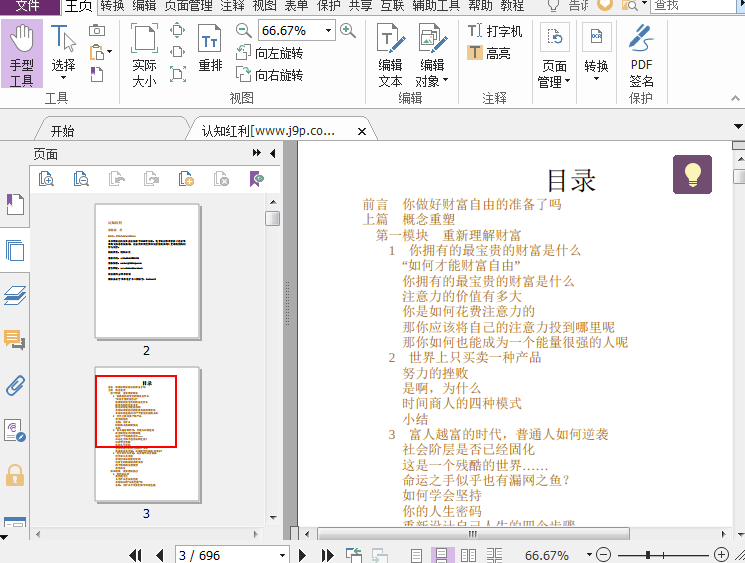Open the File (文件) menu
Image resolution: width=745 pixels, height=563 pixels.
[29, 6]
